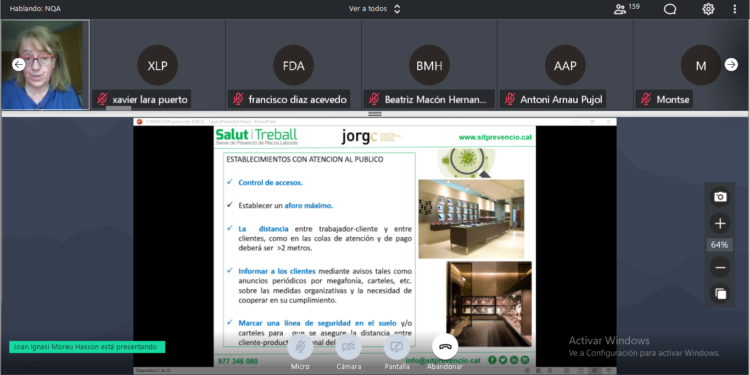Click the upper jewelry store photo
The width and height of the screenshot is (750, 375).
click(x=471, y=219)
